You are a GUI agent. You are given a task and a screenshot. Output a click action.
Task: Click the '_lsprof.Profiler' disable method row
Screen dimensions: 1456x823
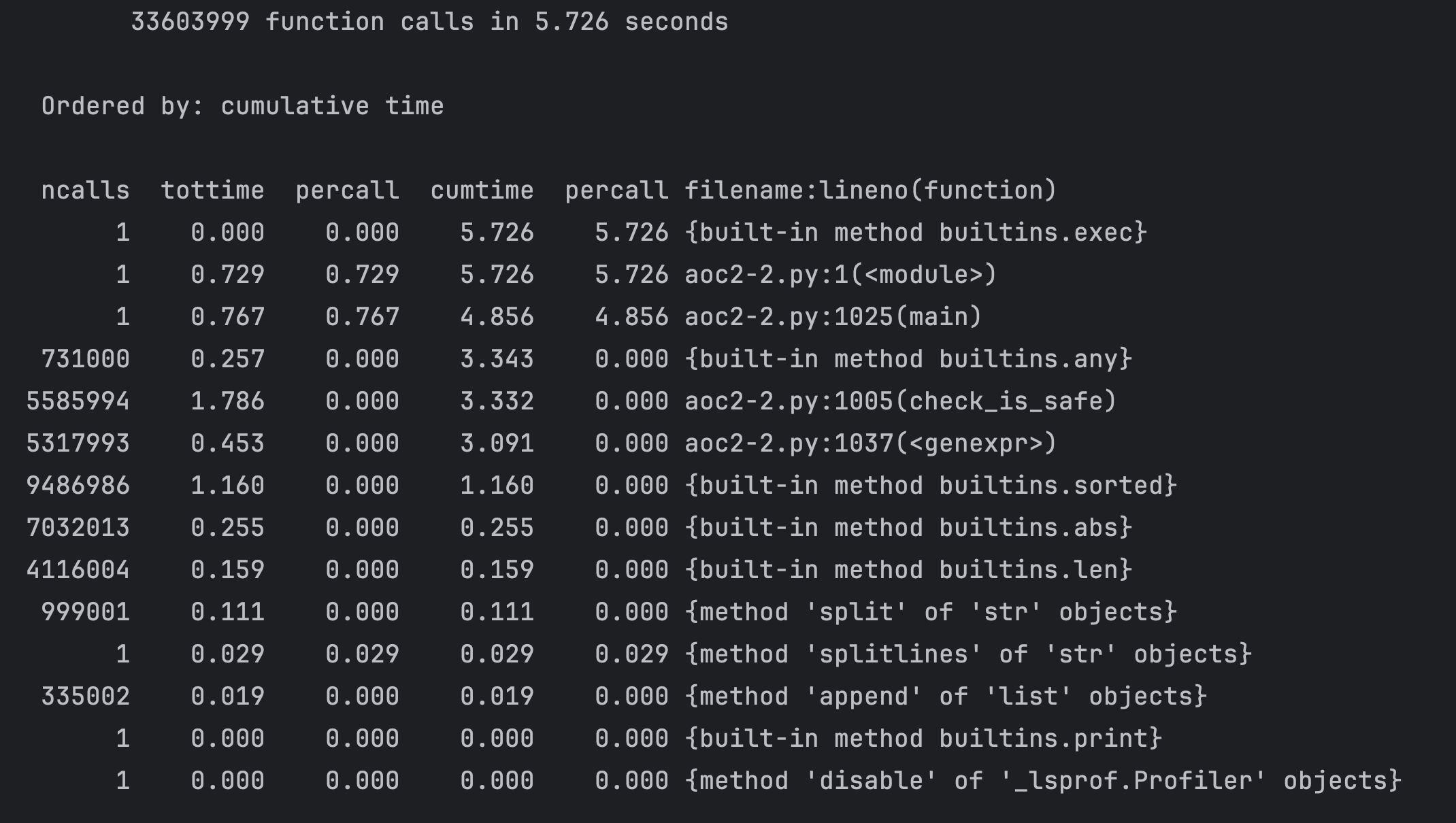[1043, 781]
